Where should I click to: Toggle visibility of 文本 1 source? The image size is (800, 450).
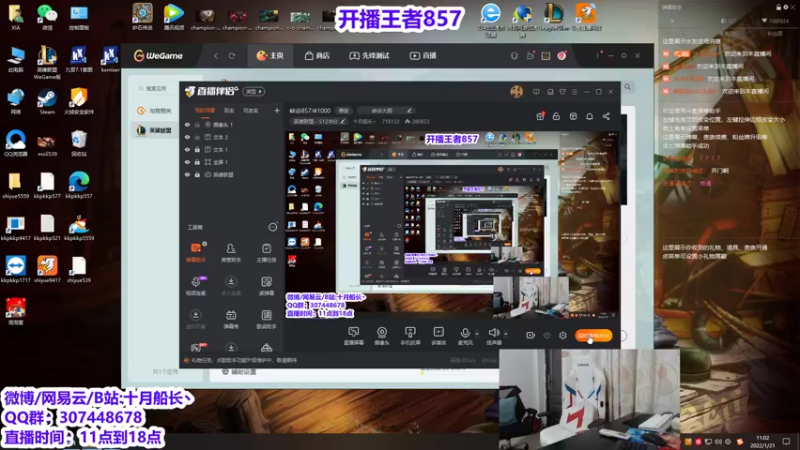tap(187, 149)
